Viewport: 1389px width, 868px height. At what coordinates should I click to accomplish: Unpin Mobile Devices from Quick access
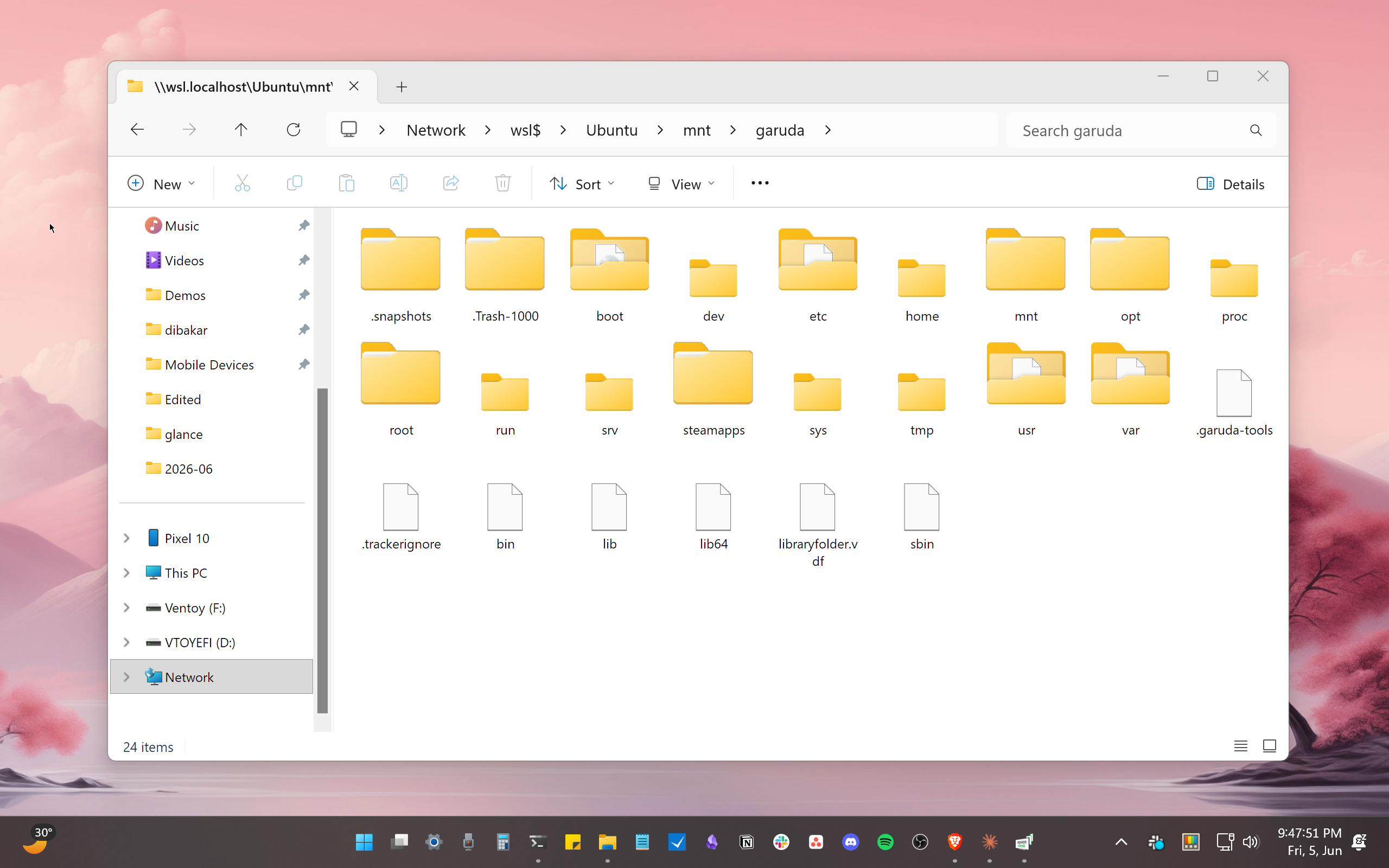click(304, 365)
